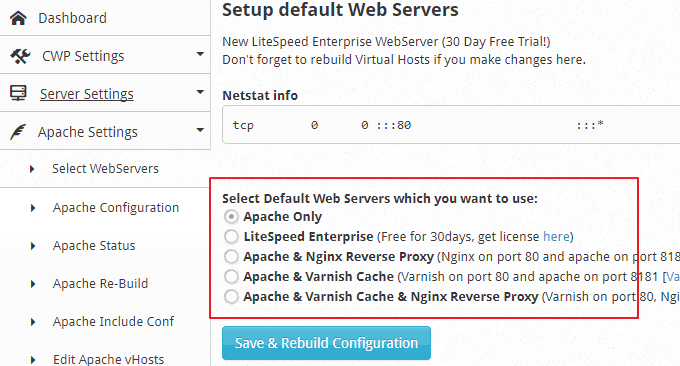The height and width of the screenshot is (366, 680).
Task: Click the Dashboard home icon
Action: [18, 18]
